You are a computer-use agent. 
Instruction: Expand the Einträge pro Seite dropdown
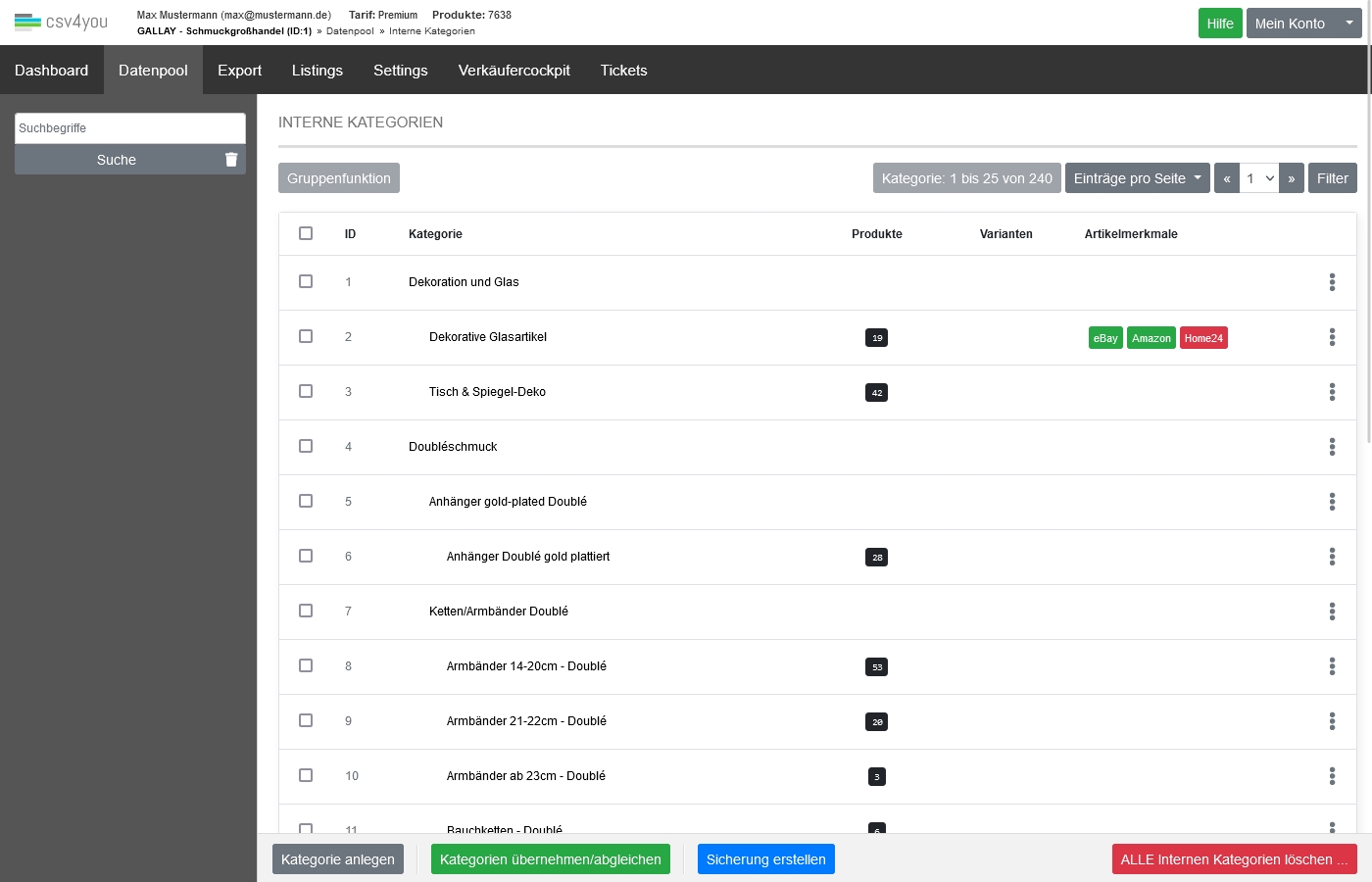1137,178
